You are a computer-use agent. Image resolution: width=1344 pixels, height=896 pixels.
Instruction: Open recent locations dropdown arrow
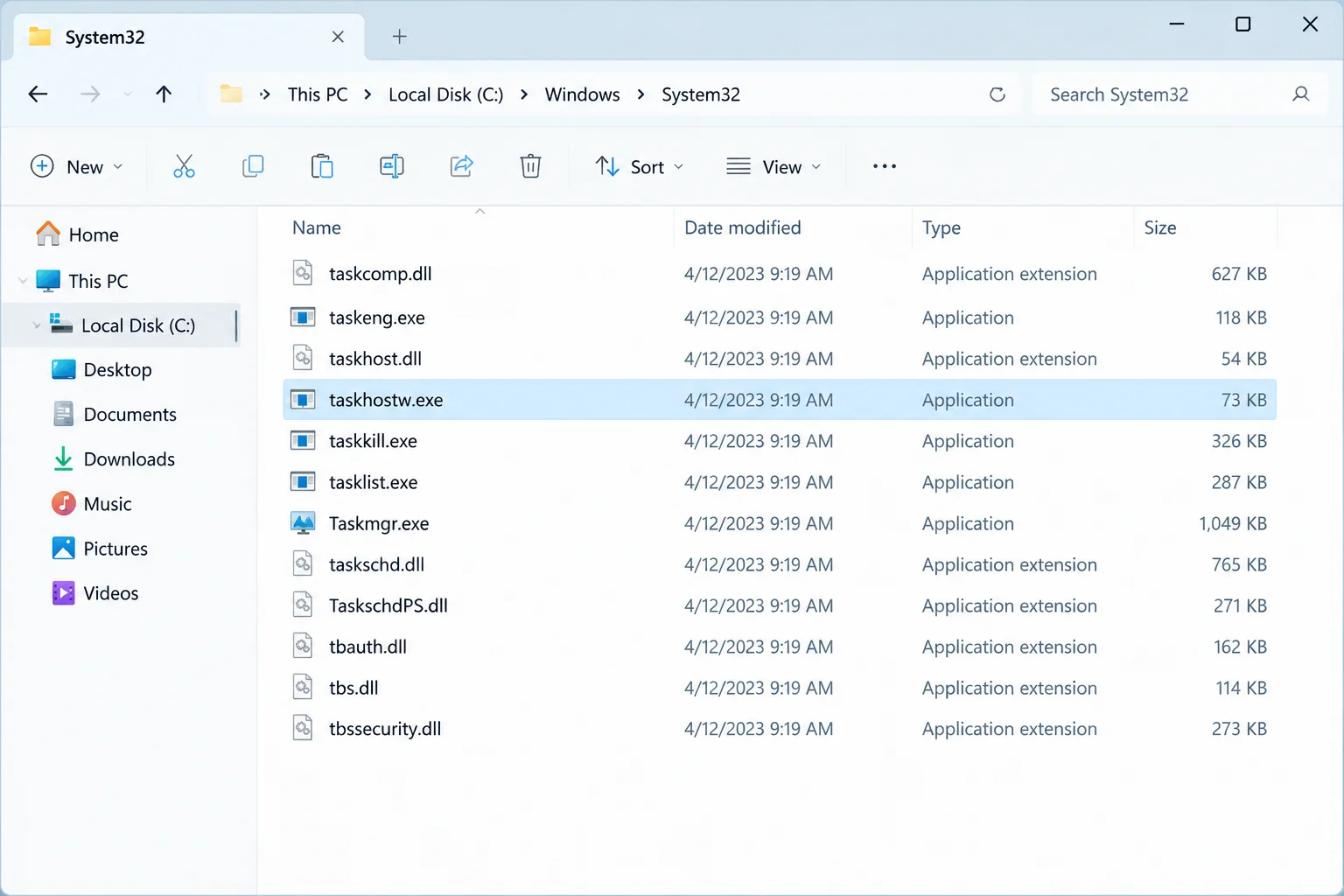[x=128, y=94]
